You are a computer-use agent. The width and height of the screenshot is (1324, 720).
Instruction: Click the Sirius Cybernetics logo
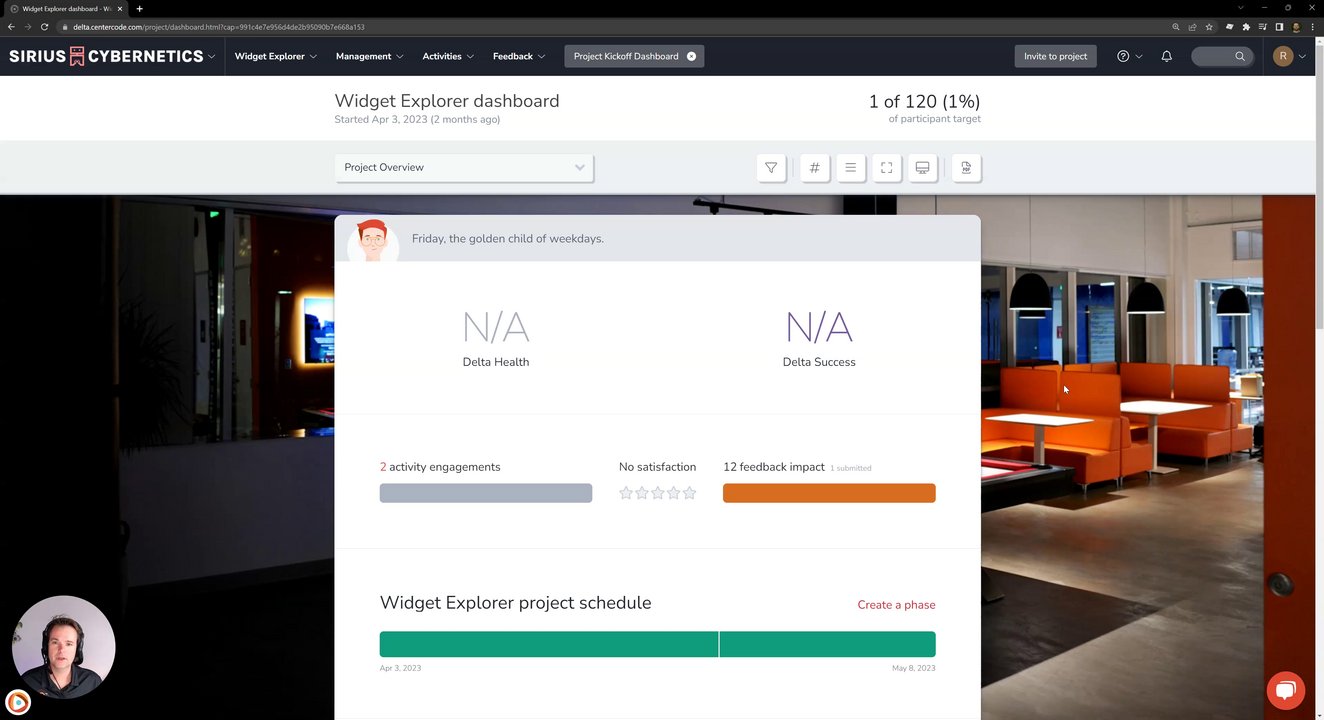tap(106, 56)
